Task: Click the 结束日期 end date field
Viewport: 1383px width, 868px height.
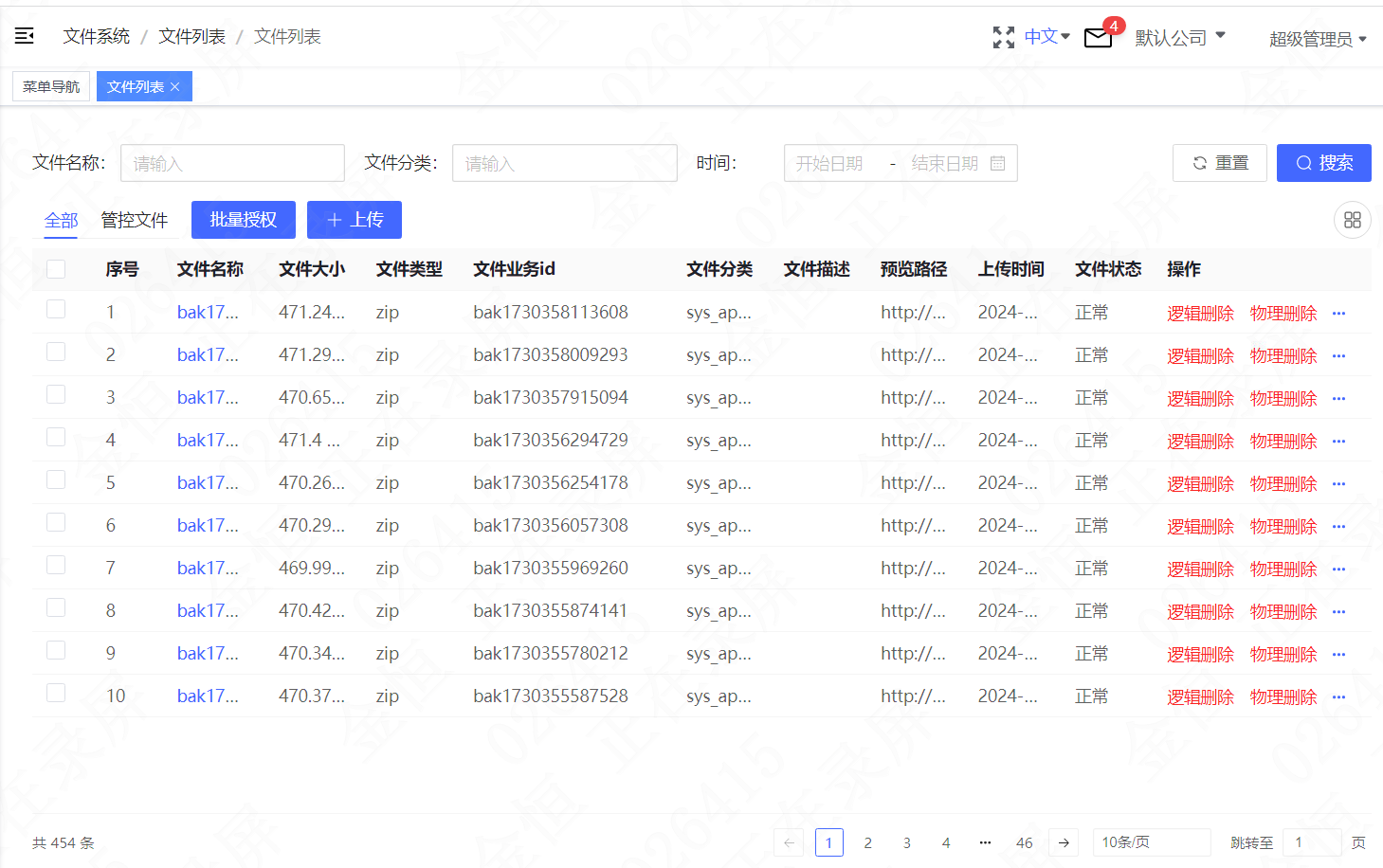Action: [944, 163]
